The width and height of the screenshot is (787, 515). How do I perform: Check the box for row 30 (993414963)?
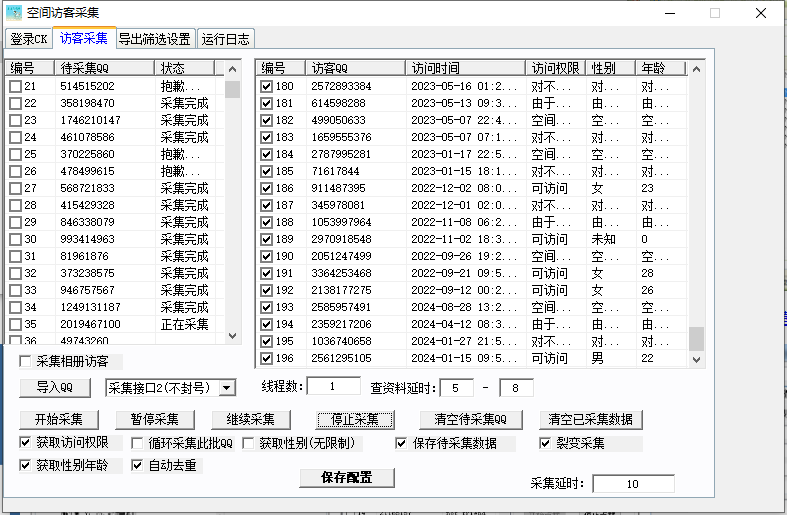16,239
